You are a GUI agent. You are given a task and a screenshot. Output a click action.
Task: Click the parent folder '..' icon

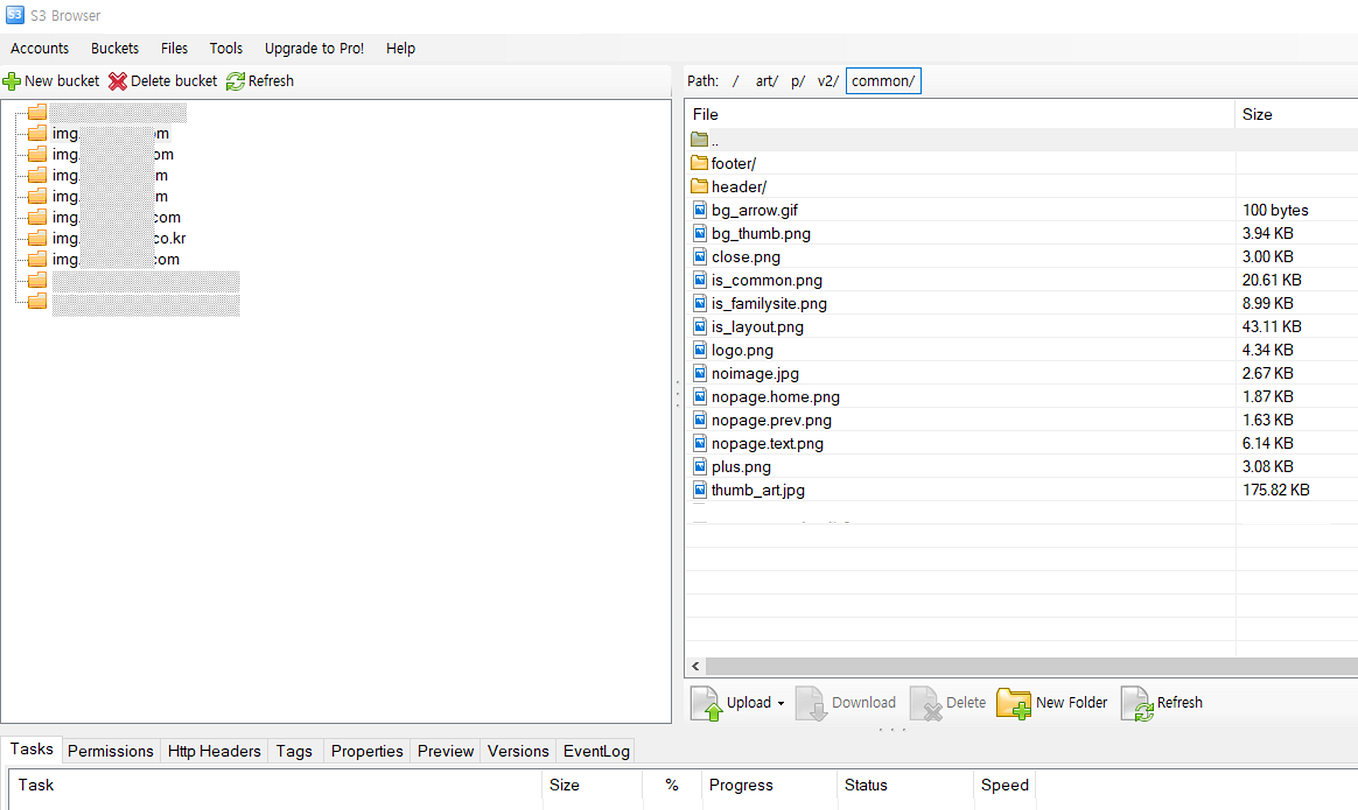pyautogui.click(x=699, y=139)
